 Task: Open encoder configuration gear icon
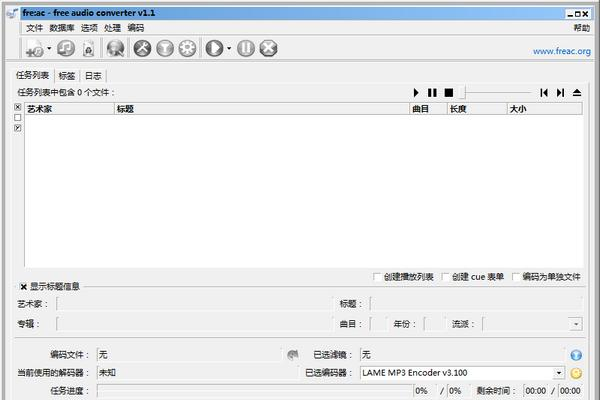click(187, 49)
